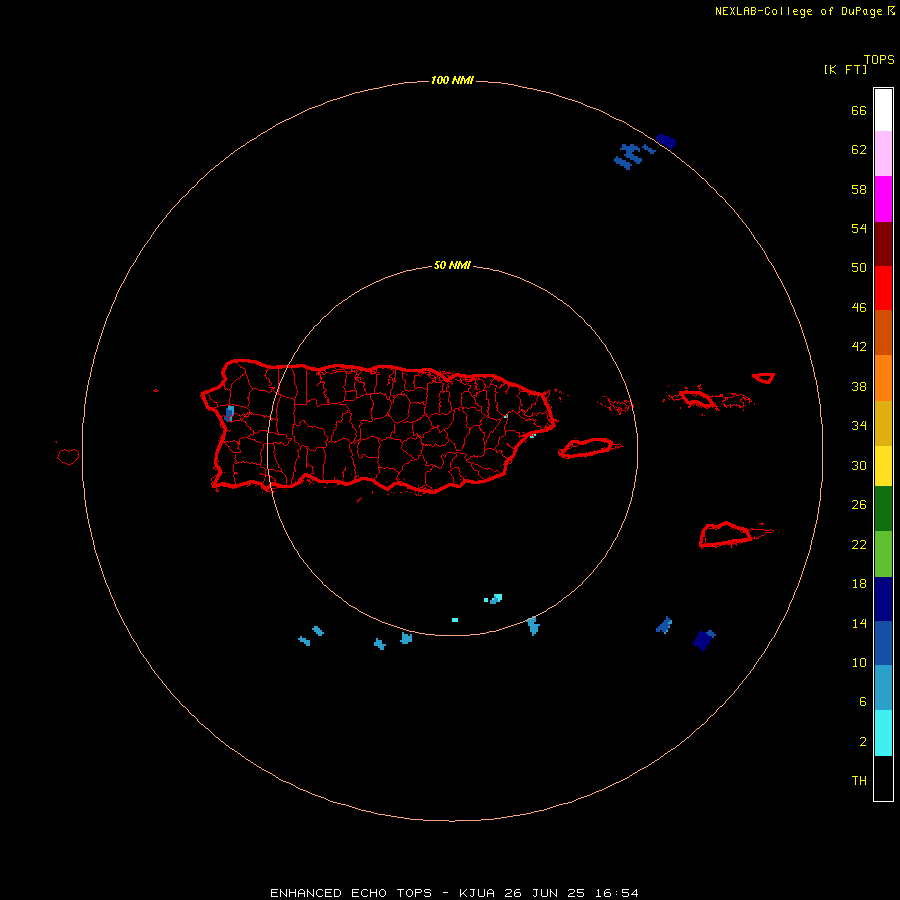Click the '50 NMI' range ring label
Image resolution: width=900 pixels, height=900 pixels.
(x=452, y=265)
